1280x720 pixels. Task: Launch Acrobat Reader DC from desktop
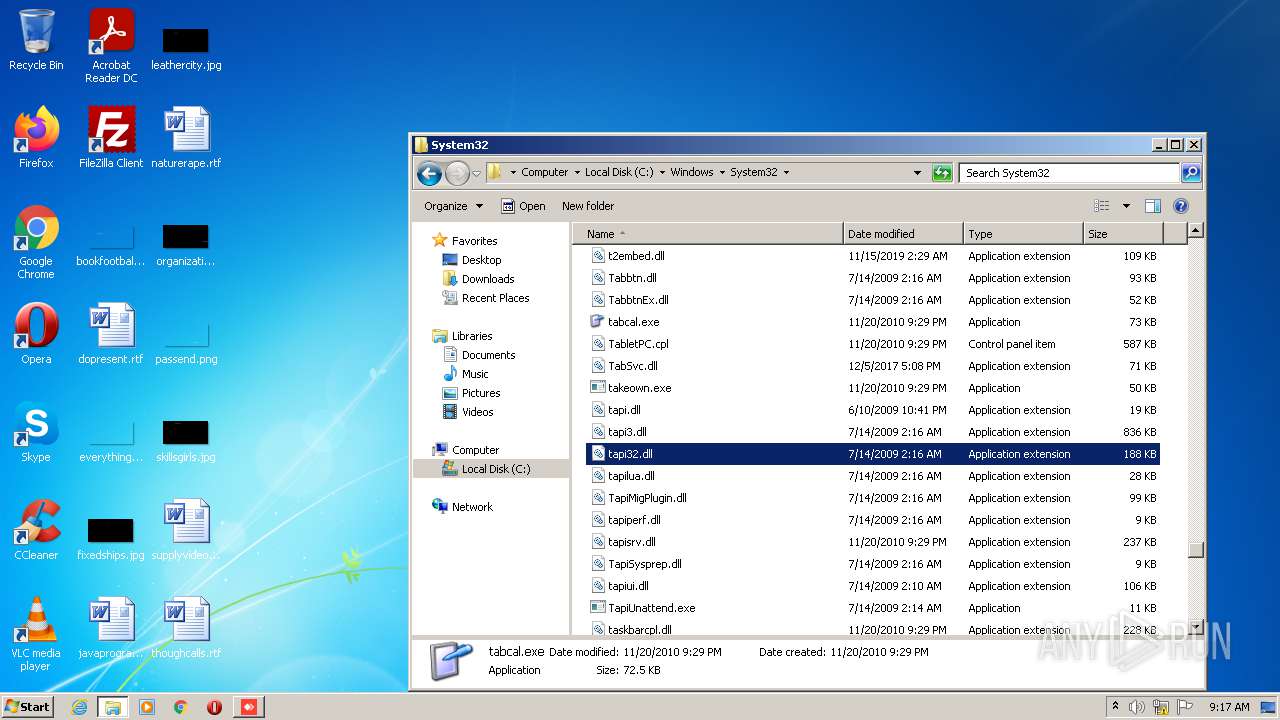(111, 45)
